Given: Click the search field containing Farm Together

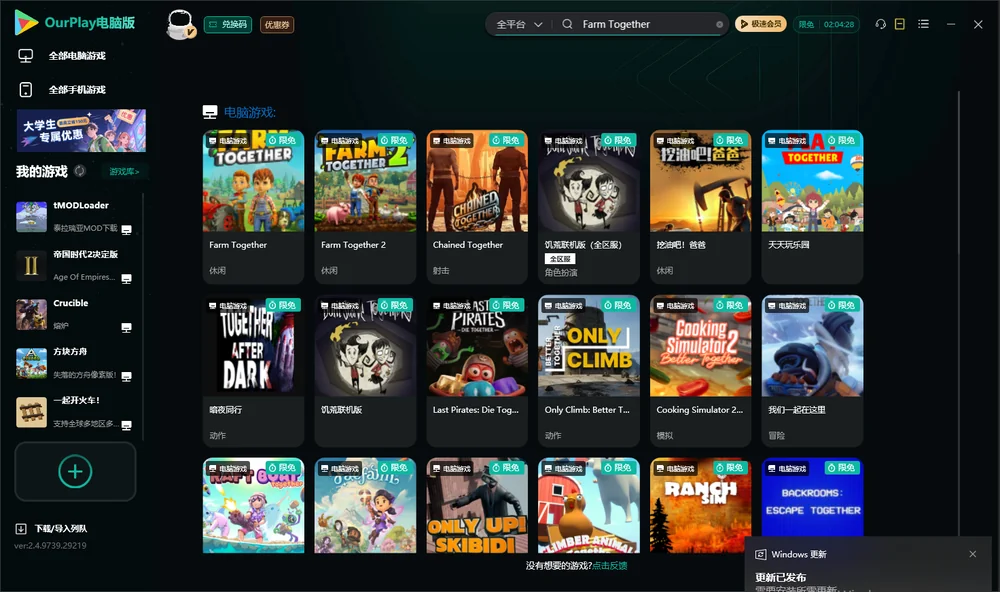Looking at the screenshot, I should [x=644, y=24].
